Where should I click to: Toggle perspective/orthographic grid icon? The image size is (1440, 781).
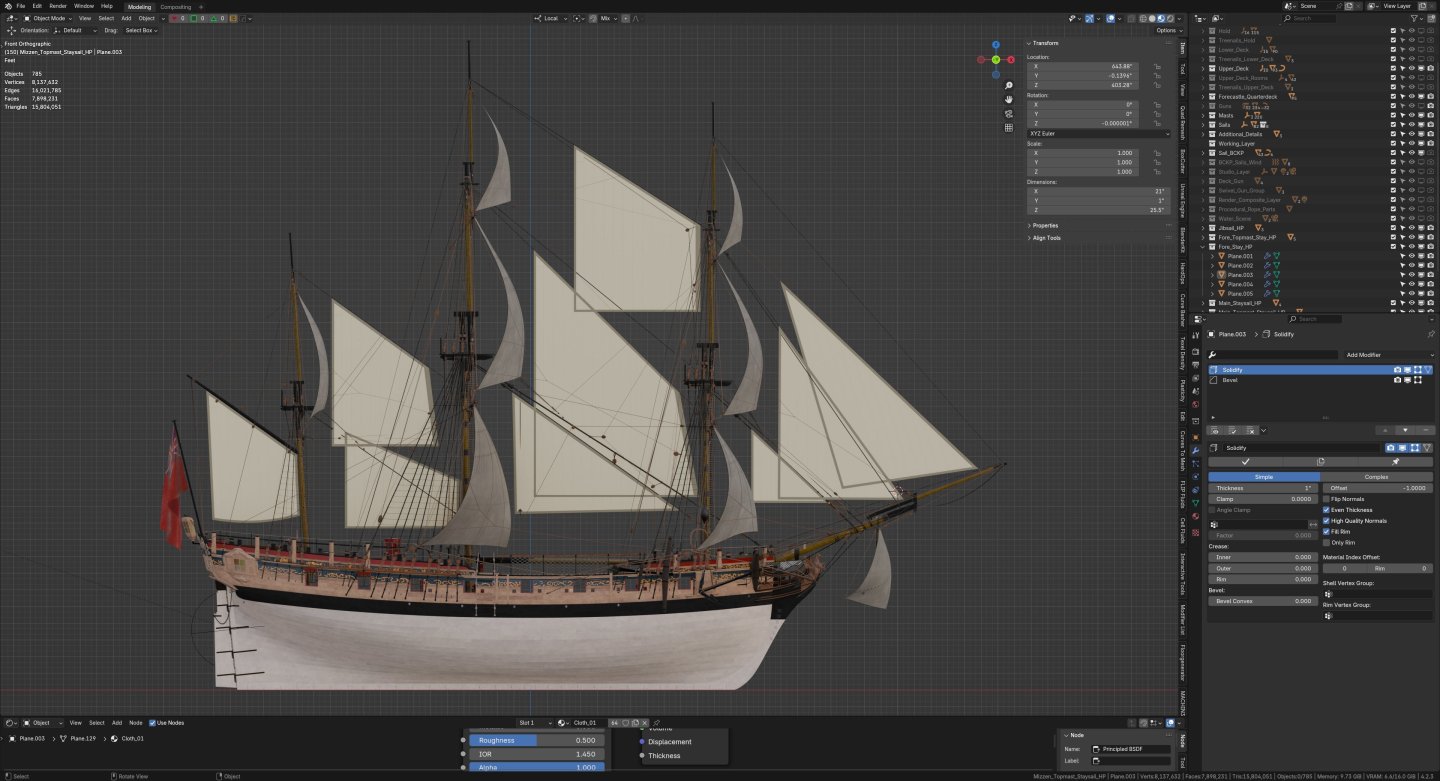[1009, 127]
